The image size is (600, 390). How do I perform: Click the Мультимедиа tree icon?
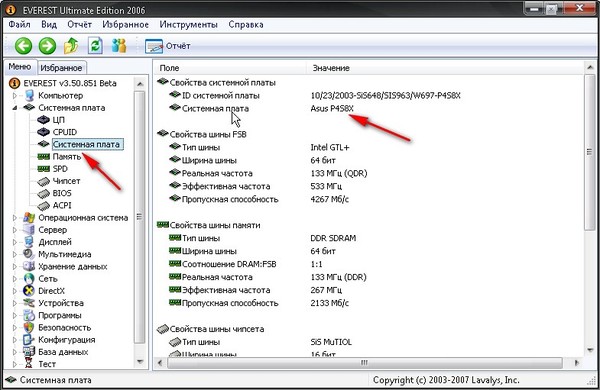(29, 255)
